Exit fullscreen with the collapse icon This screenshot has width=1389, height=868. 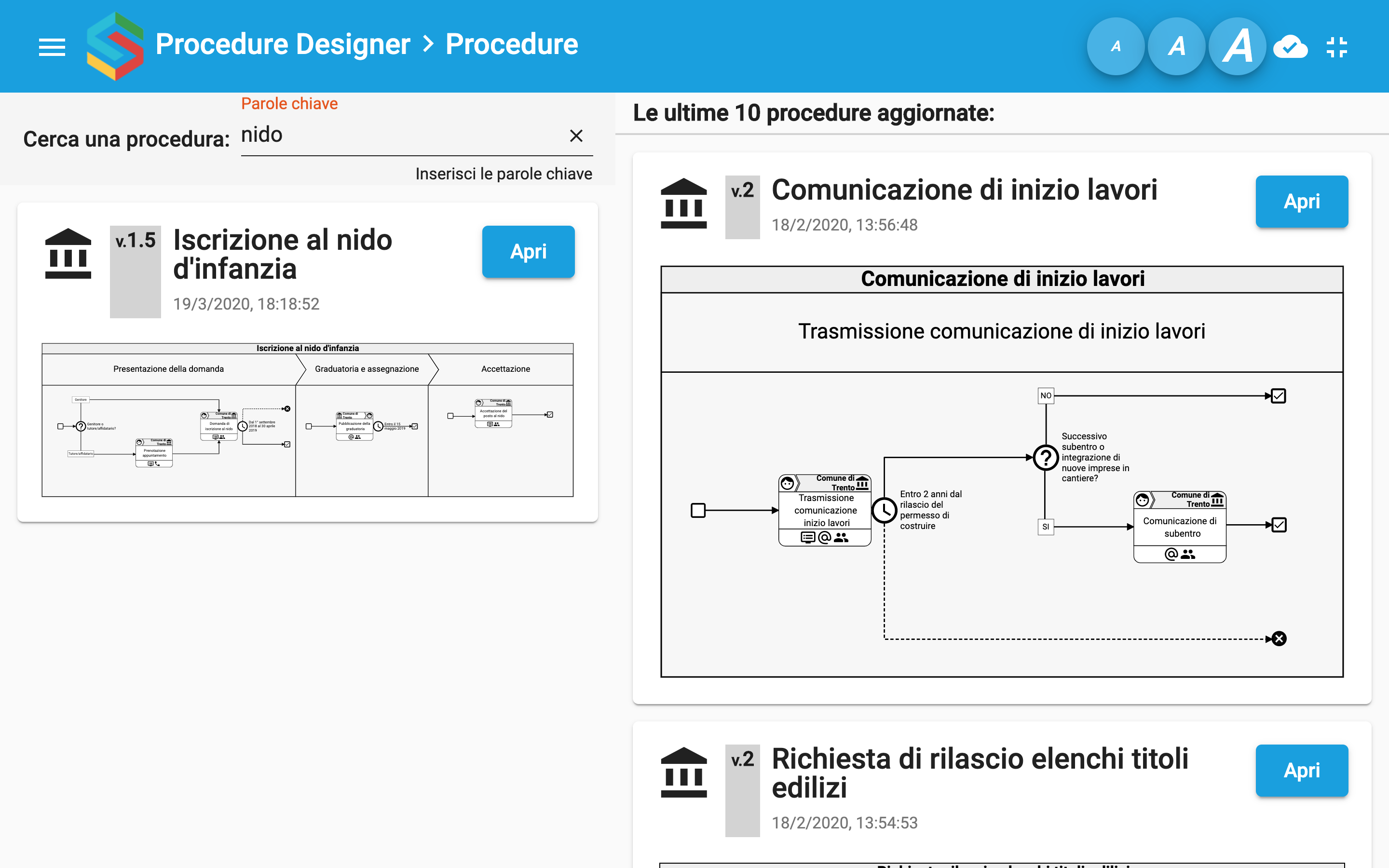1337,46
